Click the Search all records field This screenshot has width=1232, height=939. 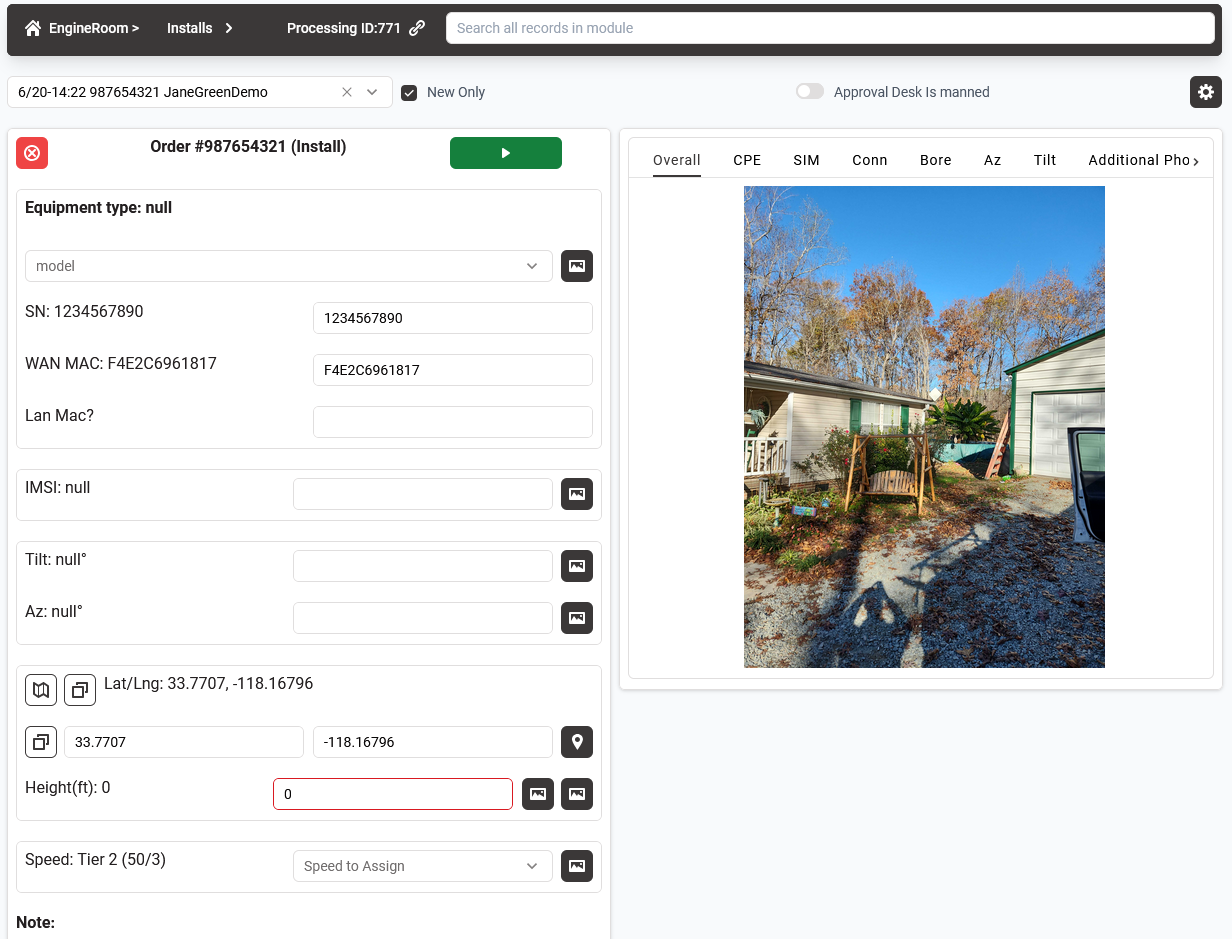[x=830, y=28]
